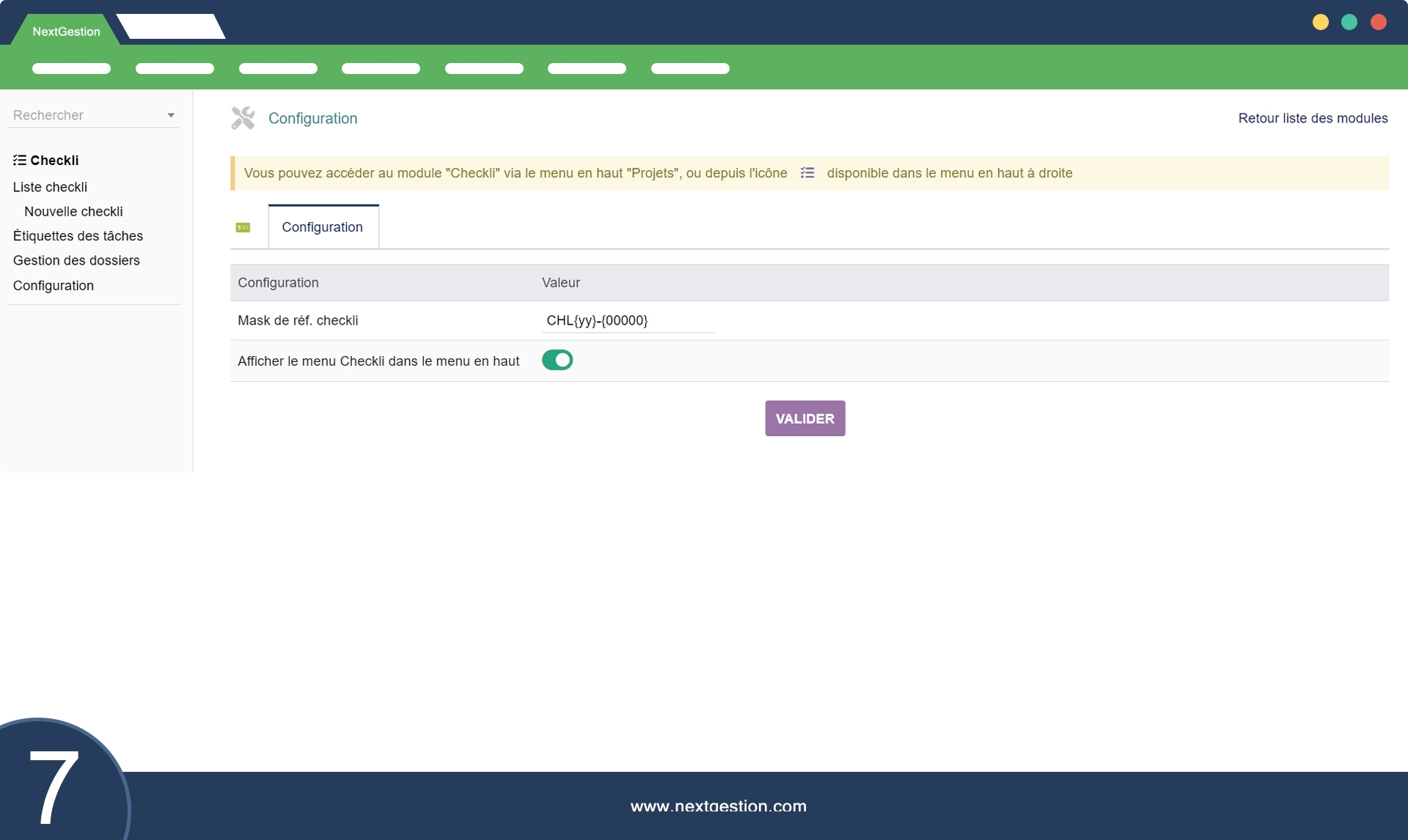Image resolution: width=1408 pixels, height=840 pixels.
Task: Open Étiquettes des tâches menu entry
Action: 78,236
